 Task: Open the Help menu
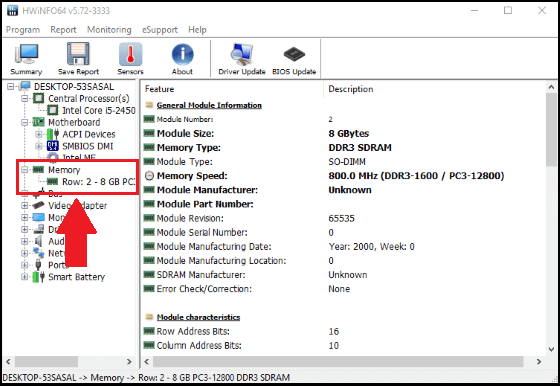coord(197,30)
